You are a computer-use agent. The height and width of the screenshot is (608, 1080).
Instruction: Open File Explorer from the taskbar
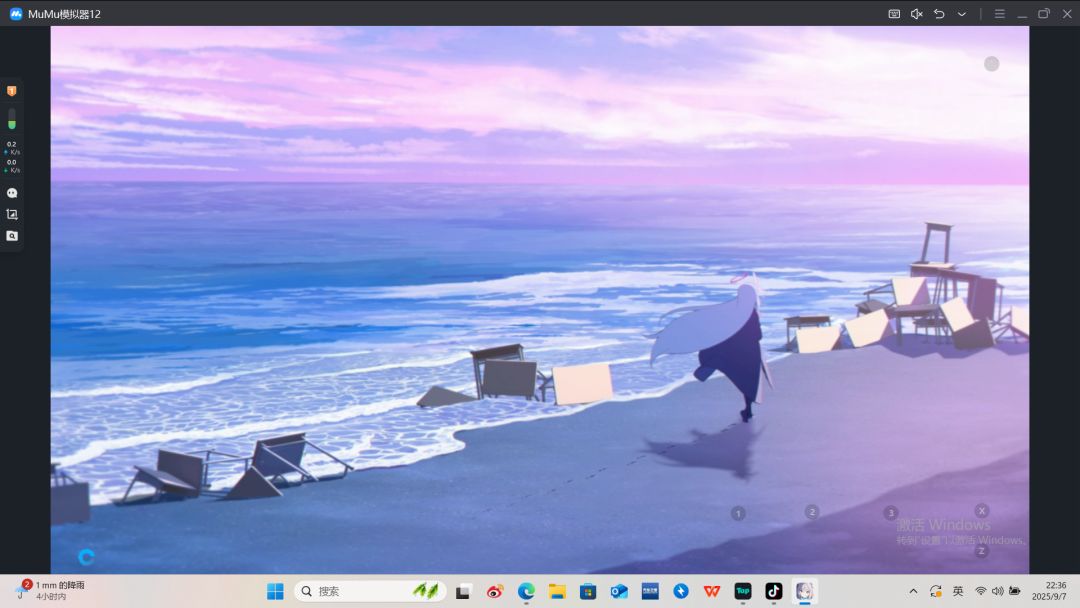[x=557, y=591]
